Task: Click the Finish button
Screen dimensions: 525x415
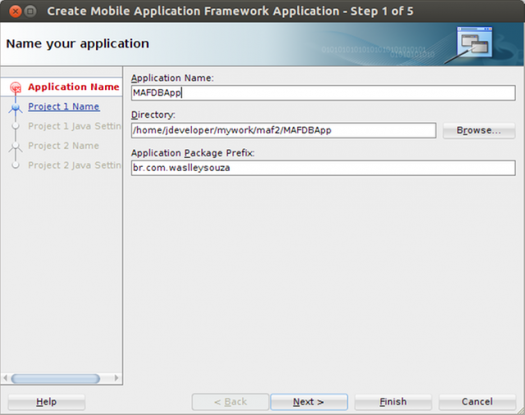Action: (x=393, y=402)
